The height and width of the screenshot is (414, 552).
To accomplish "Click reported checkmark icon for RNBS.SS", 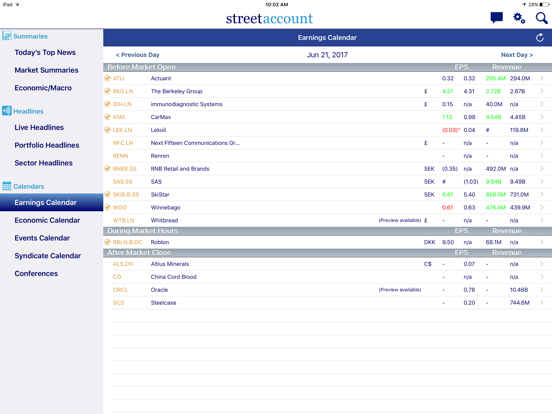I will pyautogui.click(x=107, y=169).
